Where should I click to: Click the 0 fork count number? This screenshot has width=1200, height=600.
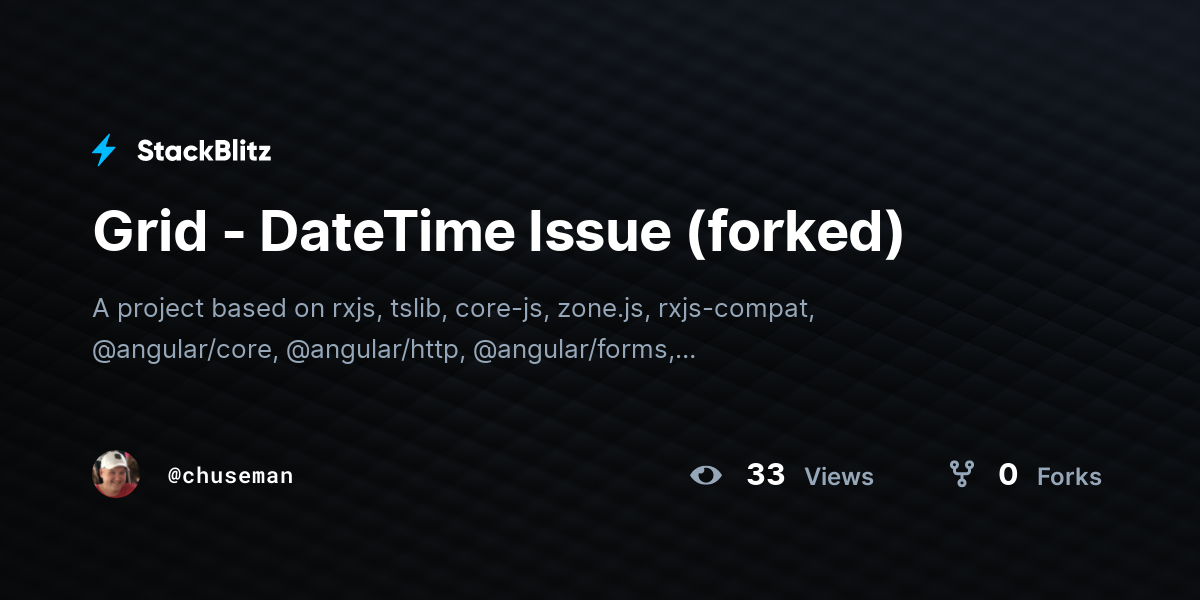1008,475
